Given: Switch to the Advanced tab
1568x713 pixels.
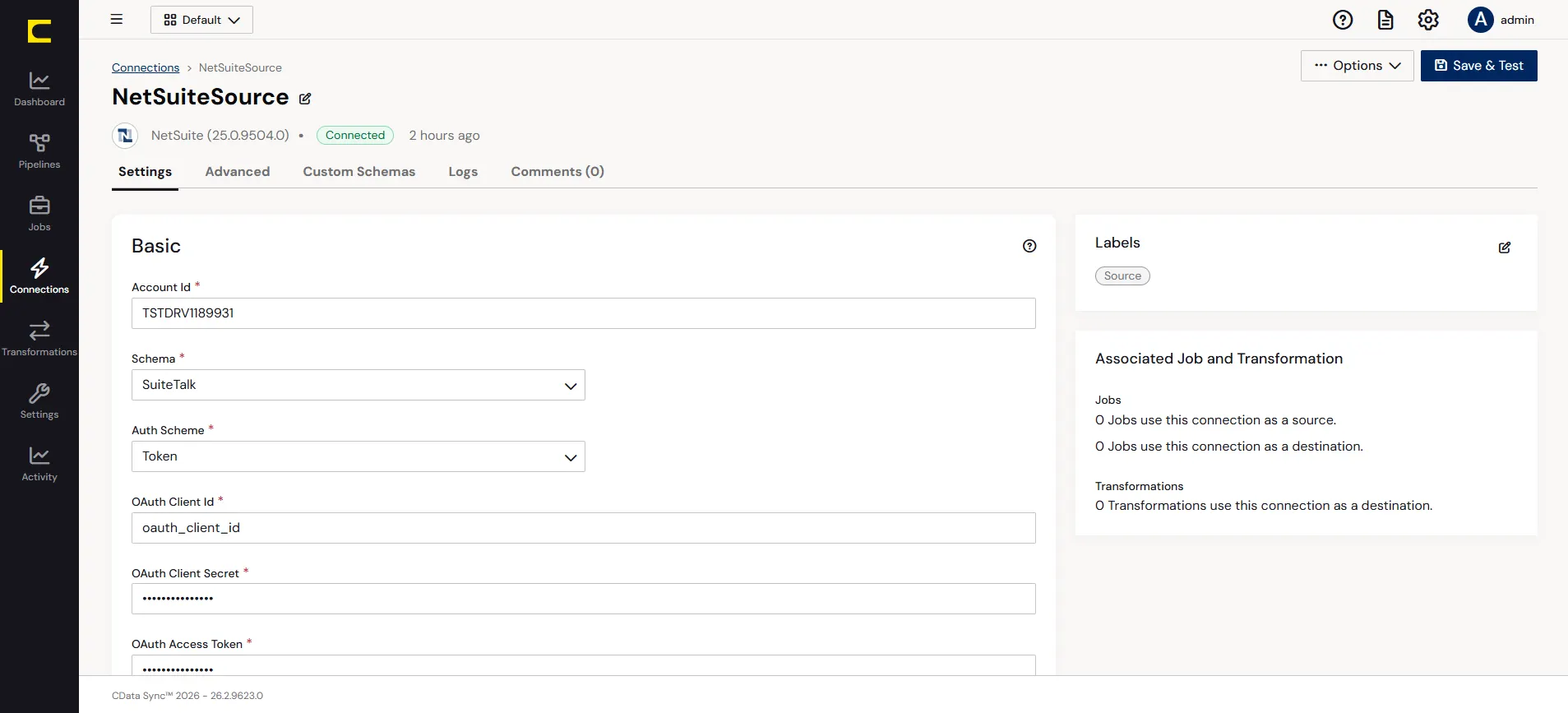Looking at the screenshot, I should click(238, 172).
